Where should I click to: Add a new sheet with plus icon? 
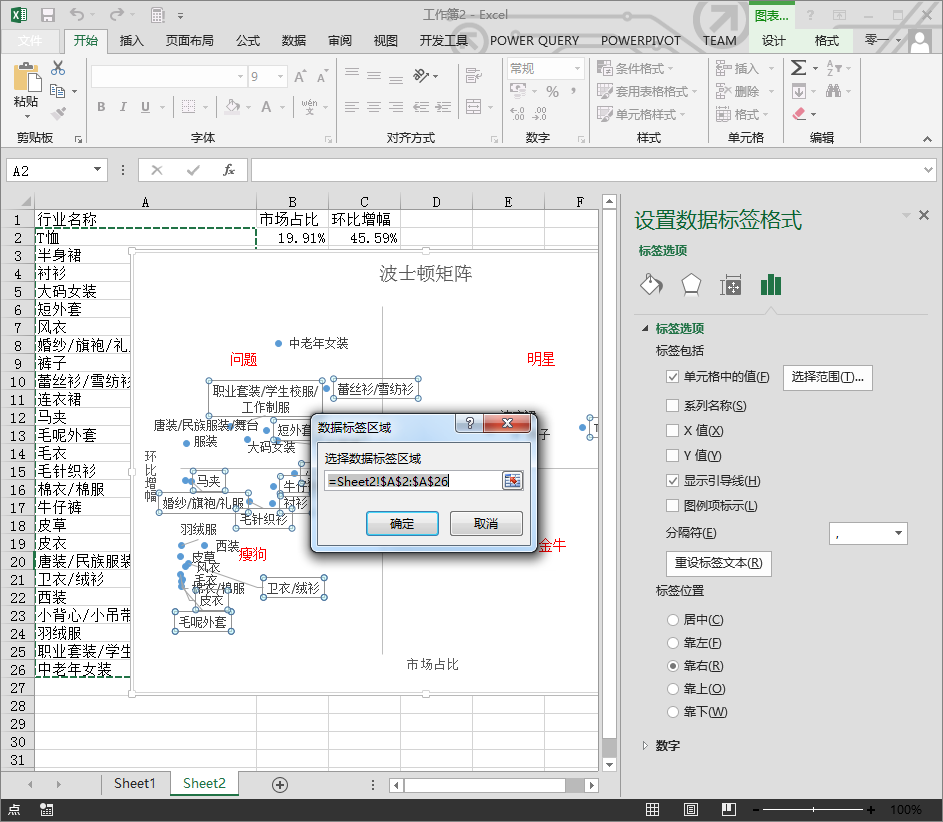pos(280,784)
